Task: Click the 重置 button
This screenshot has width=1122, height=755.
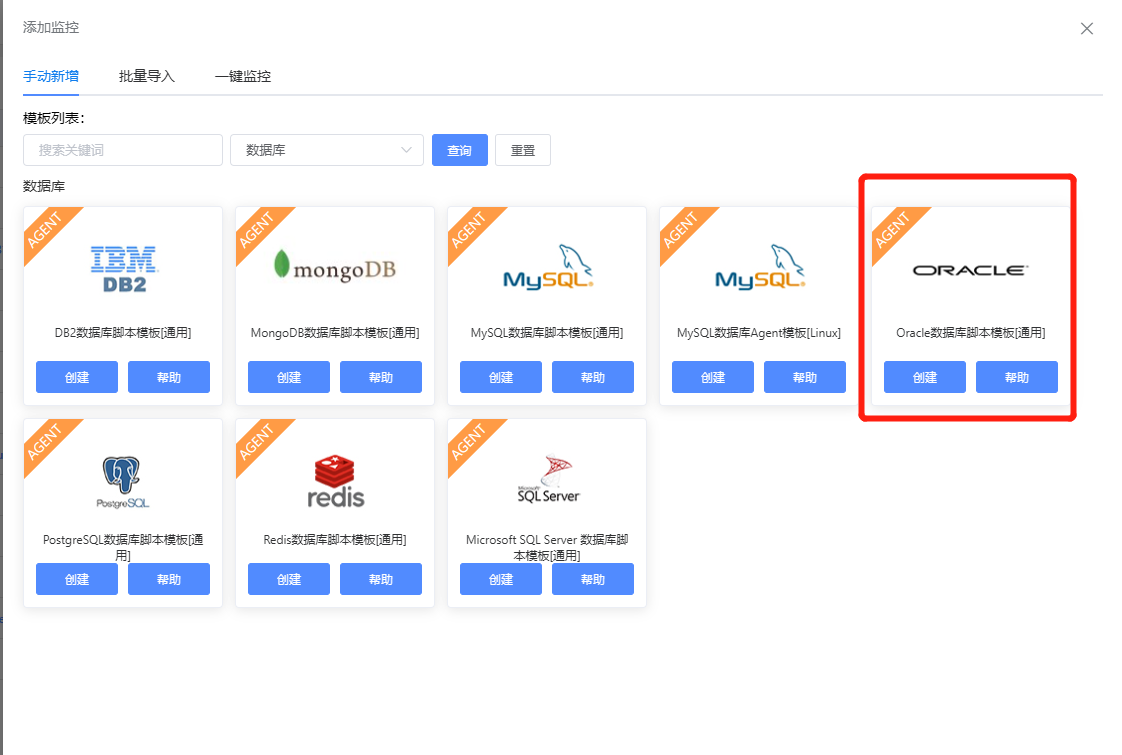Action: (x=523, y=150)
